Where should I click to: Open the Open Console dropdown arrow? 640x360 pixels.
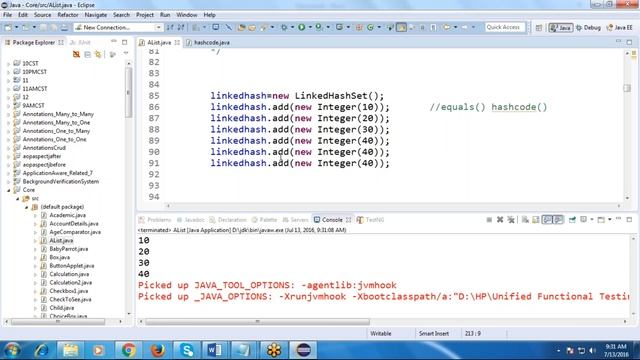pyautogui.click(x=609, y=220)
